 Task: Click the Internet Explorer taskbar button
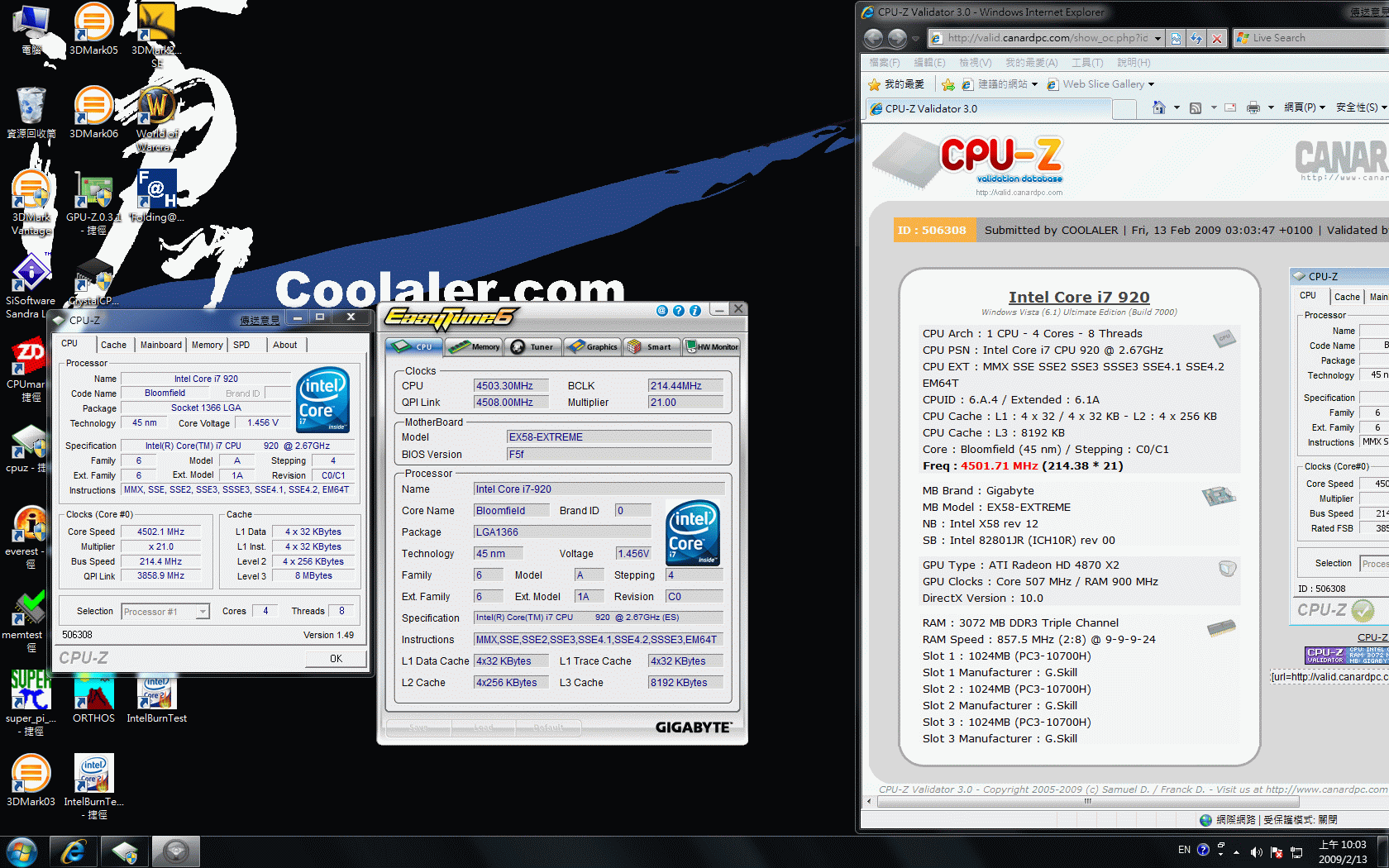tap(74, 851)
